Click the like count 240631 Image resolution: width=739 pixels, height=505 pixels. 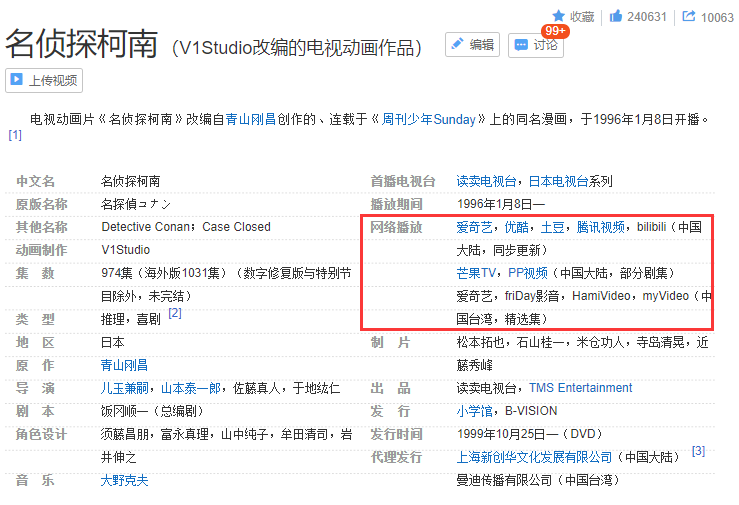(647, 17)
